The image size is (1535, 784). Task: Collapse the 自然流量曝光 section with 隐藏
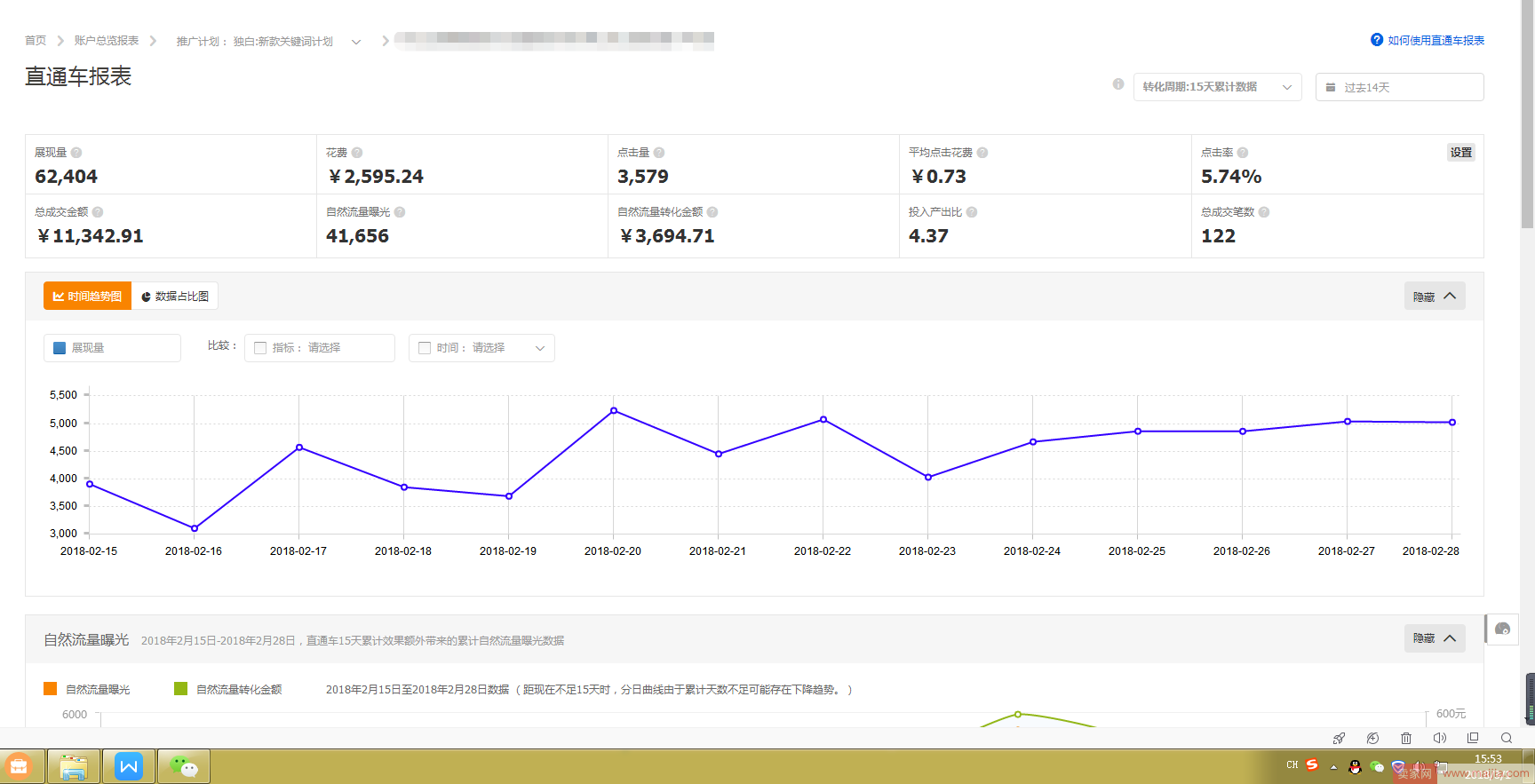[x=1435, y=638]
